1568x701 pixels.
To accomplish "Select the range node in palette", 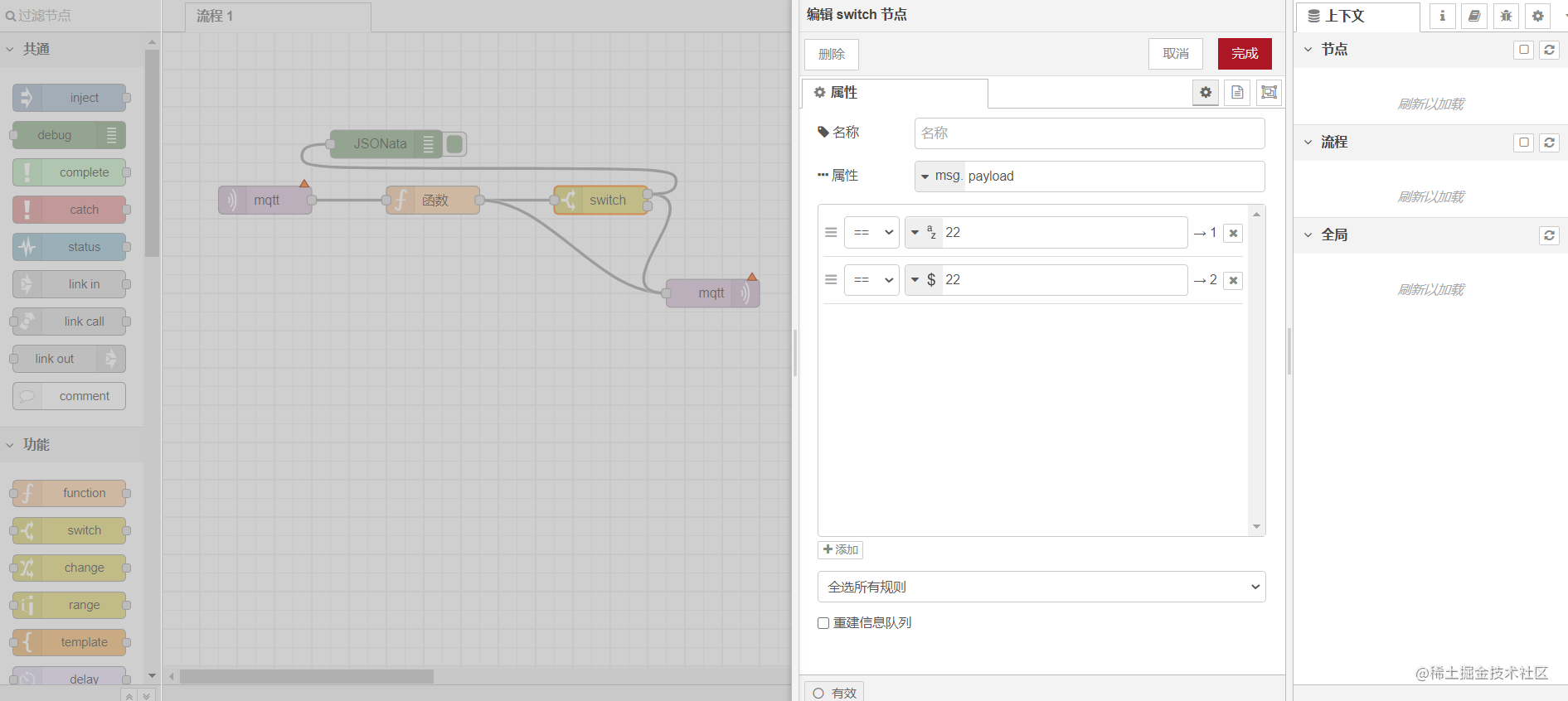I will tap(70, 605).
